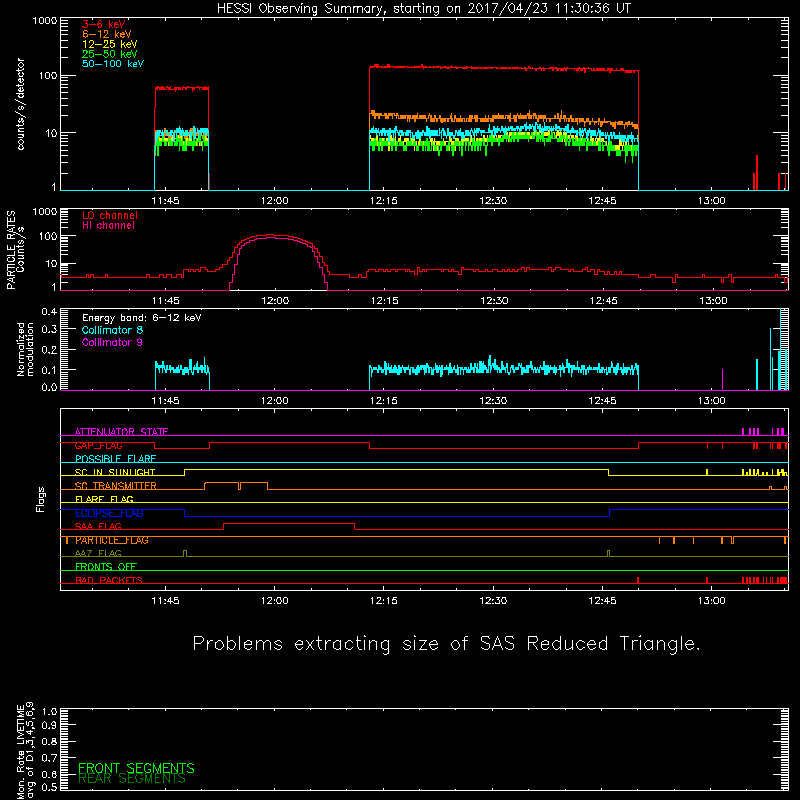Click the SAA_FLAG label
This screenshot has height=800, width=800.
coord(98,527)
